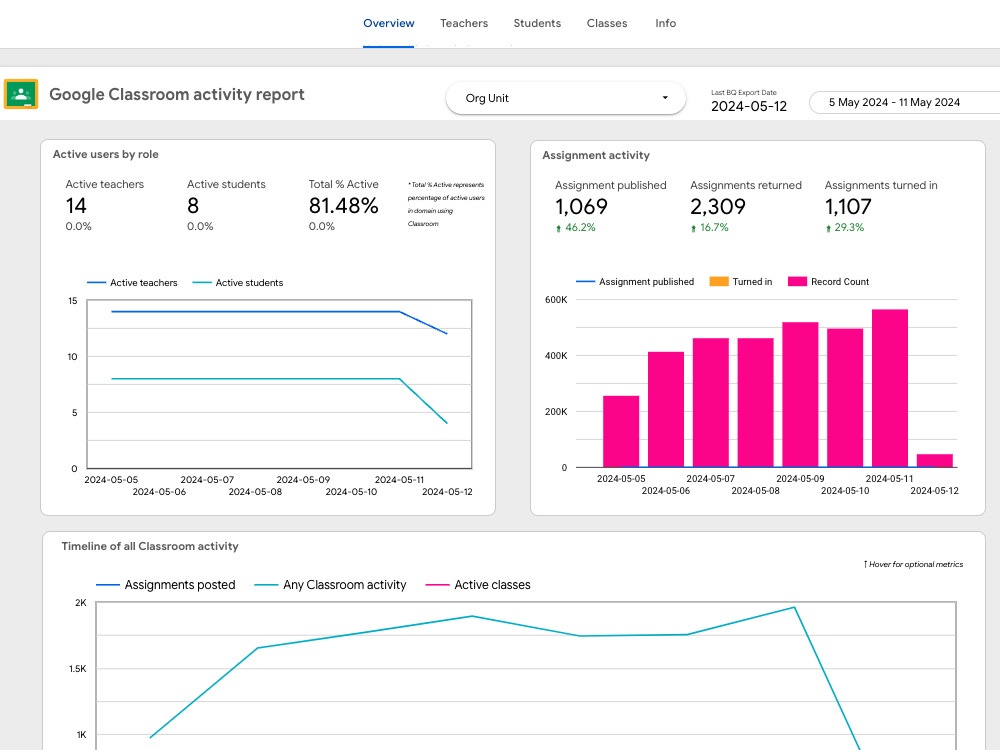Click the green arrow beside 29.3%
Image resolution: width=1000 pixels, height=750 pixels.
pyautogui.click(x=828, y=228)
